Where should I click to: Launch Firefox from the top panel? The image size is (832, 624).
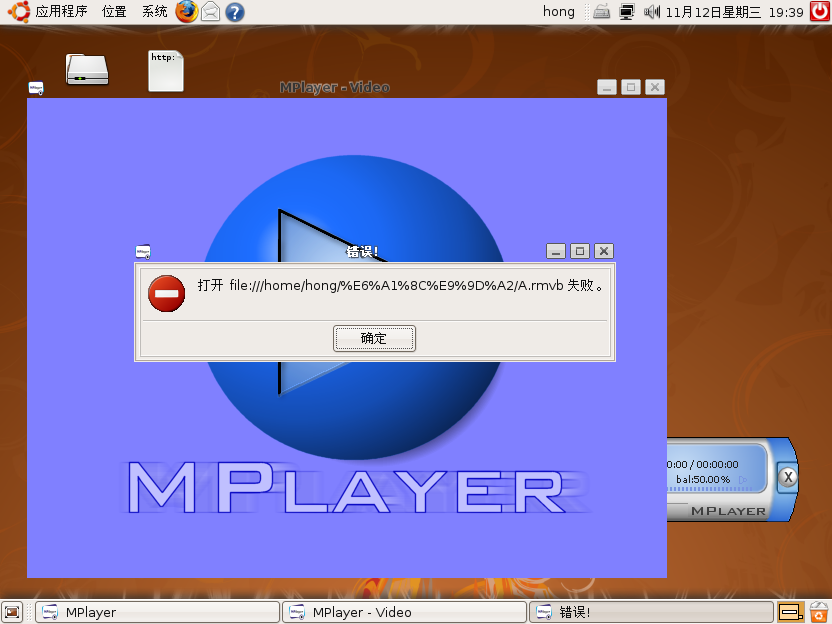pyautogui.click(x=187, y=11)
